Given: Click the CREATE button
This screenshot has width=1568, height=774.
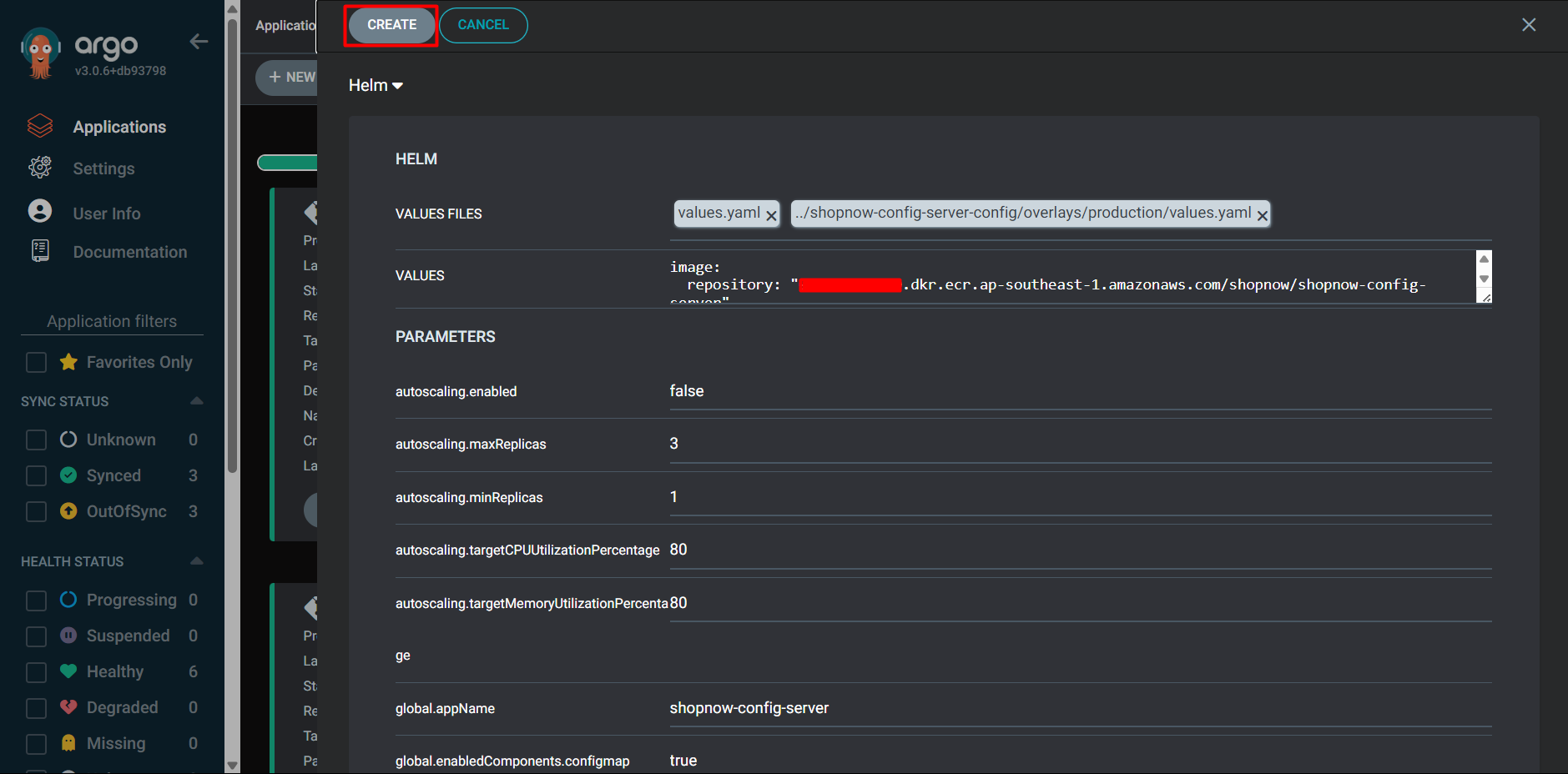Looking at the screenshot, I should (x=391, y=25).
